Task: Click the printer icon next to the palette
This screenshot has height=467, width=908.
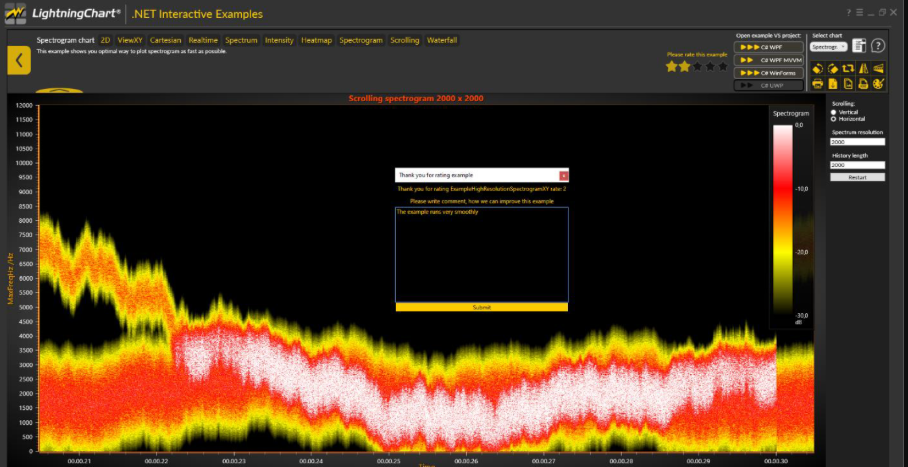Action: [x=863, y=84]
